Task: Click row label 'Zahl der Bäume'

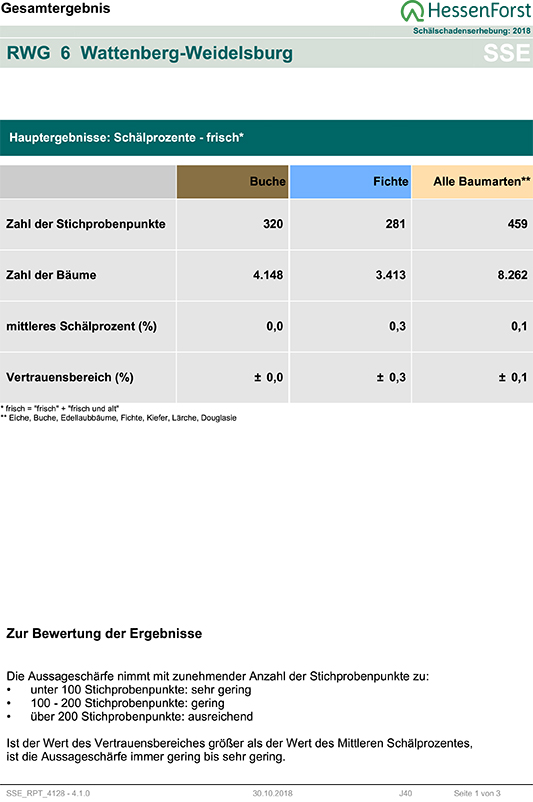Action: [51, 275]
